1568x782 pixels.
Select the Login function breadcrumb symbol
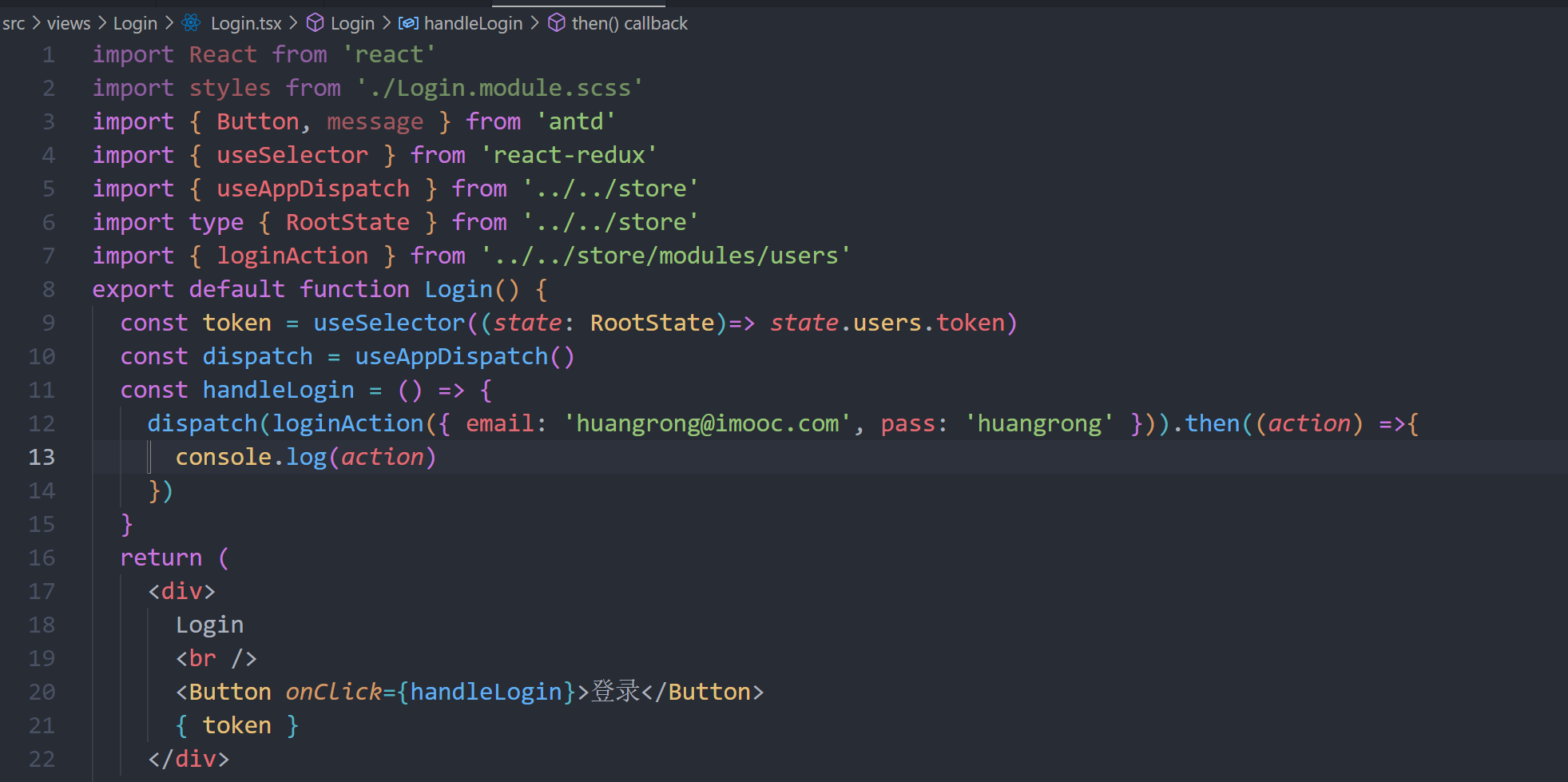(x=352, y=23)
